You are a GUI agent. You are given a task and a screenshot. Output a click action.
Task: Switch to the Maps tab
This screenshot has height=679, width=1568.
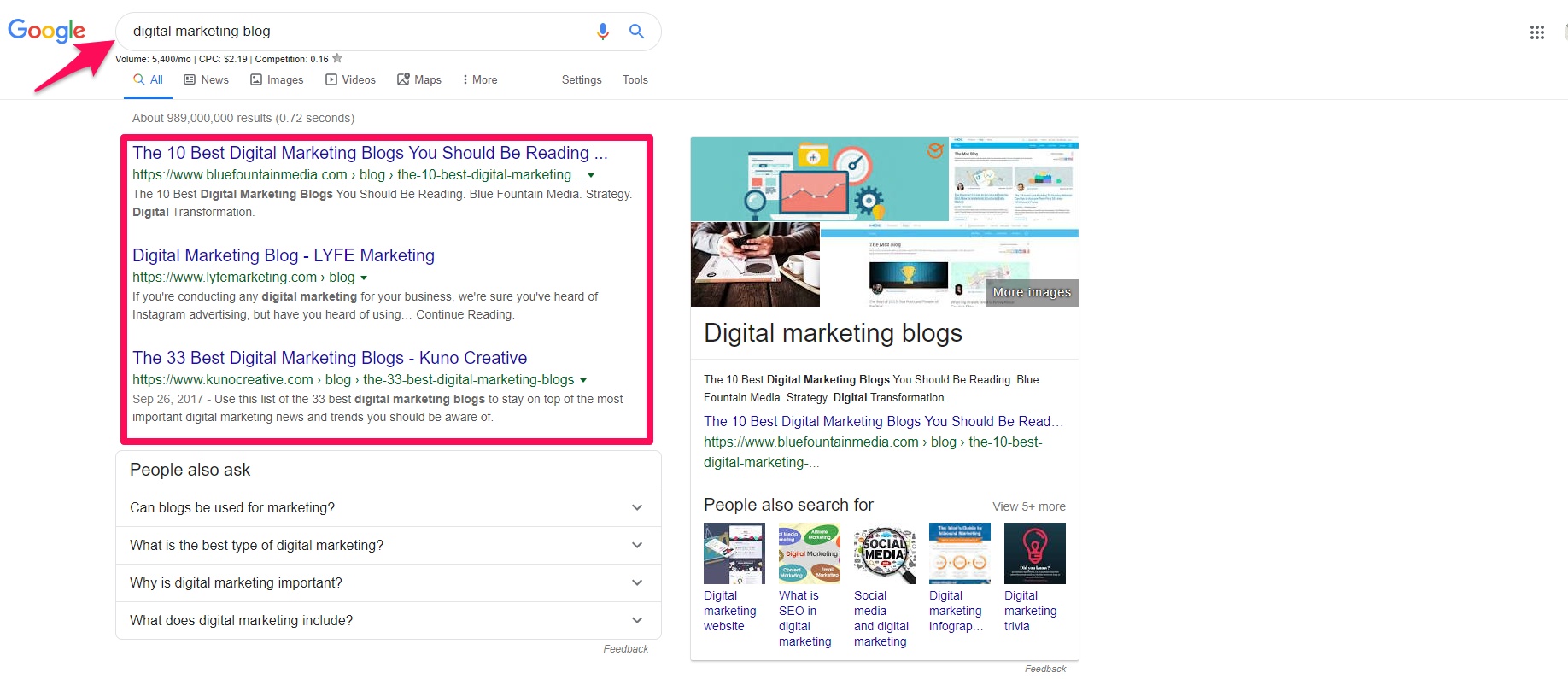[419, 79]
